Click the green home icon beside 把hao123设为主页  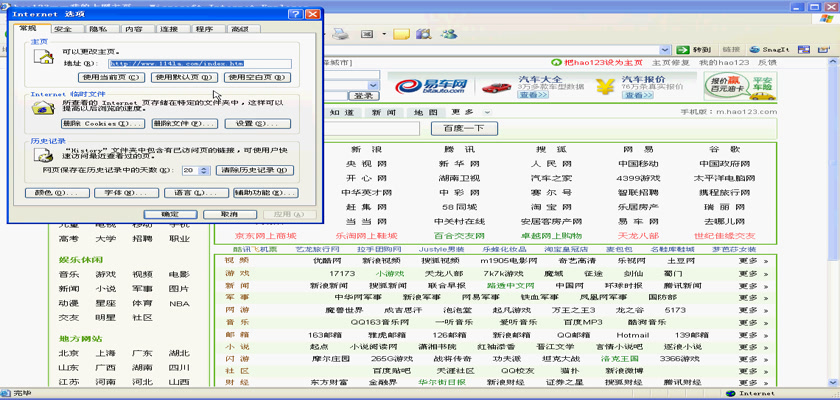(x=556, y=63)
